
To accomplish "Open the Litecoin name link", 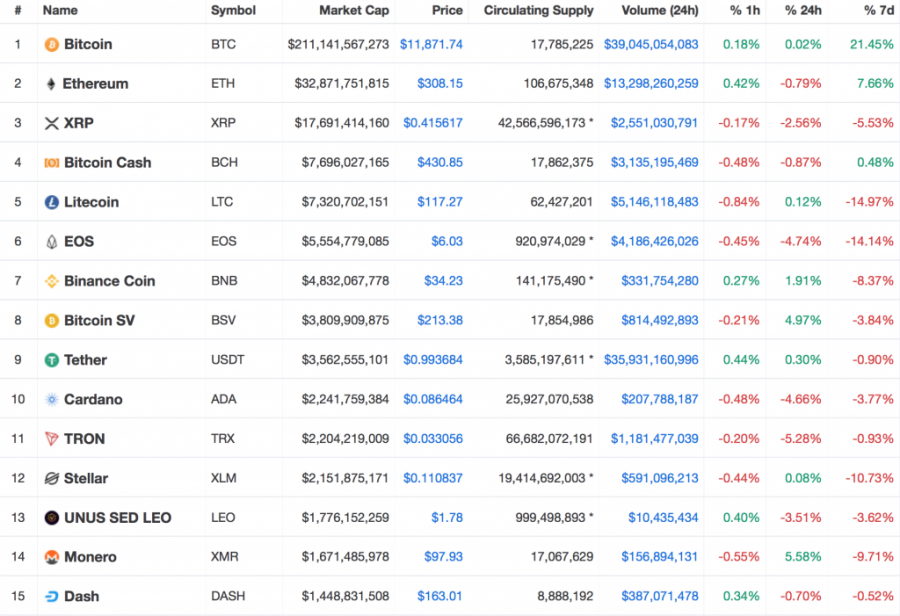I will [x=91, y=202].
